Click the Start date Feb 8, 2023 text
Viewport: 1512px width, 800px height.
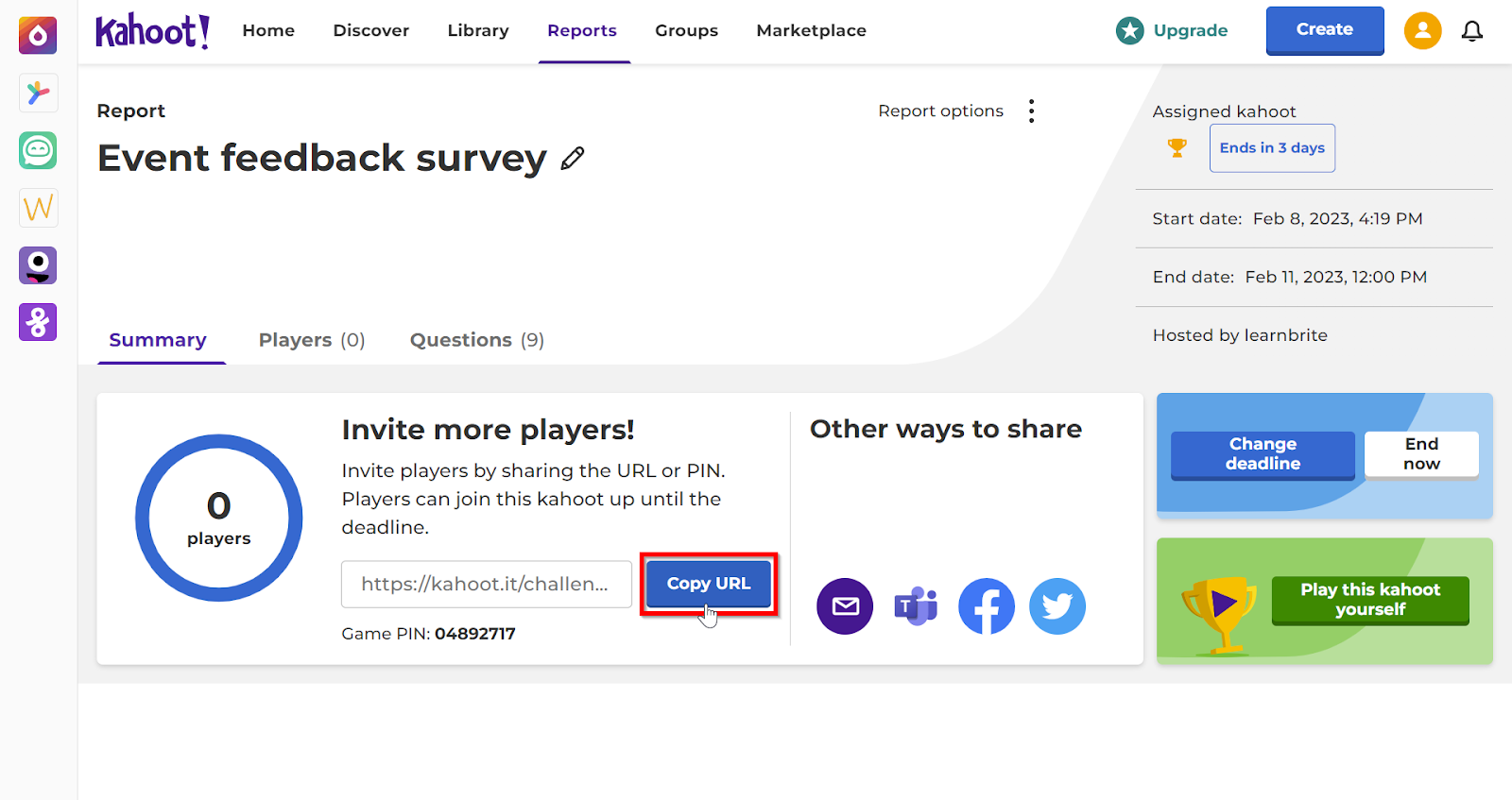1287,219
